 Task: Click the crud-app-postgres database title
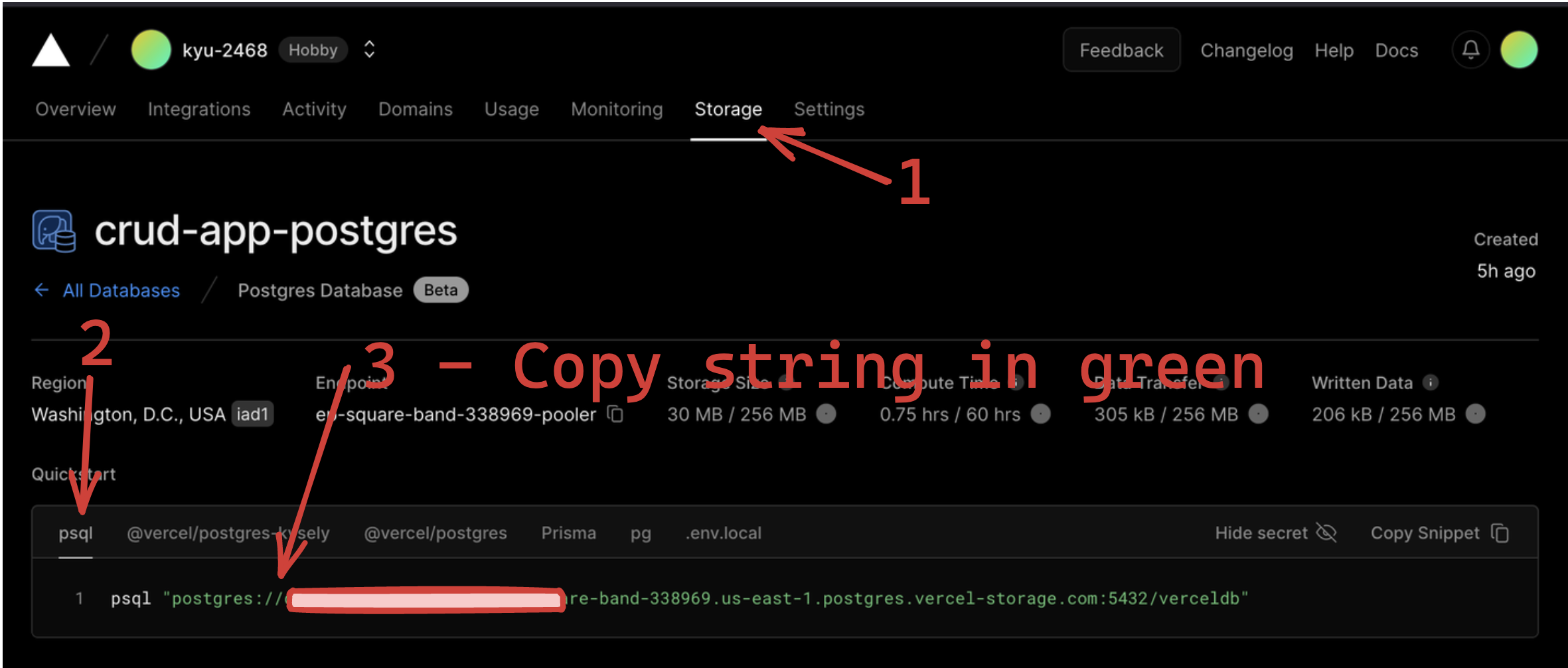coord(275,231)
